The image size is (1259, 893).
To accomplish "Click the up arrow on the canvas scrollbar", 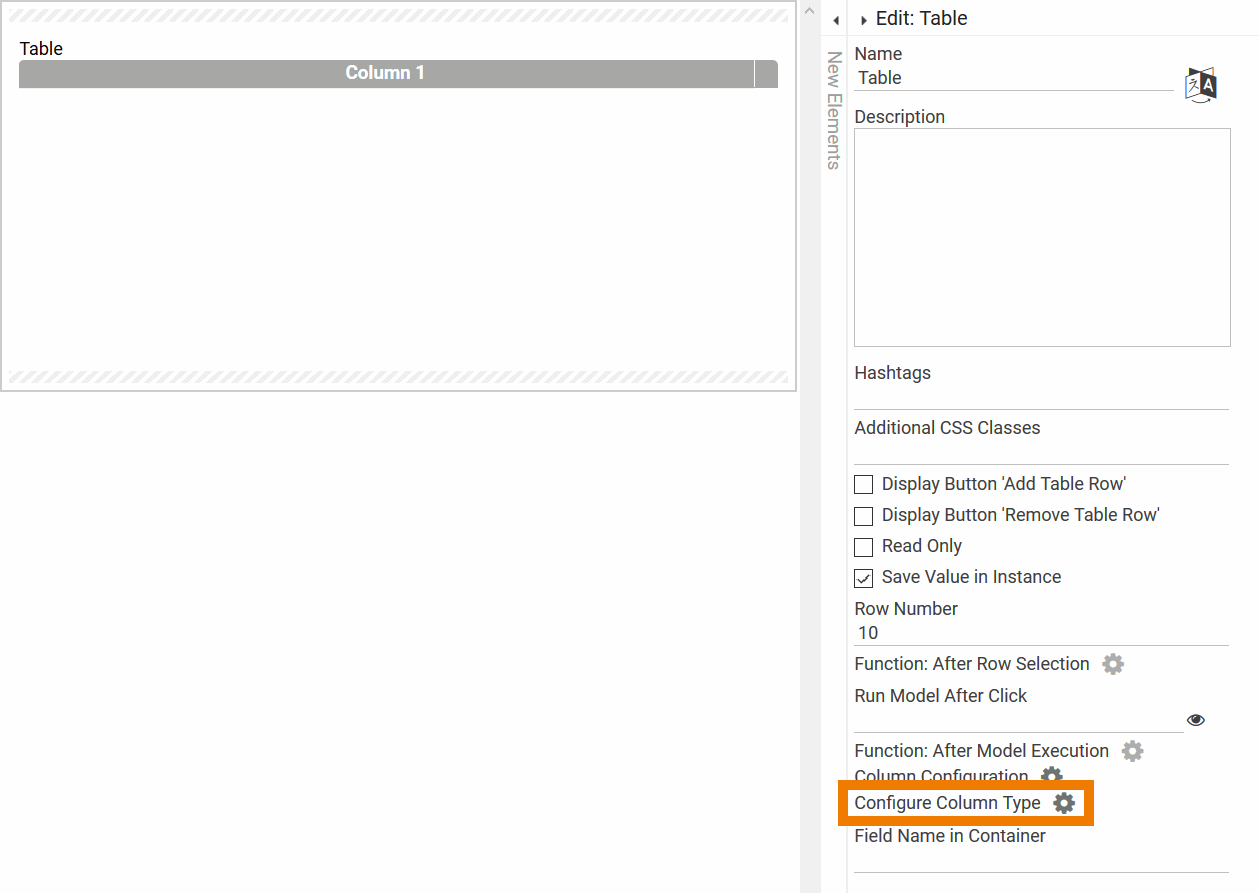I will click(808, 8).
